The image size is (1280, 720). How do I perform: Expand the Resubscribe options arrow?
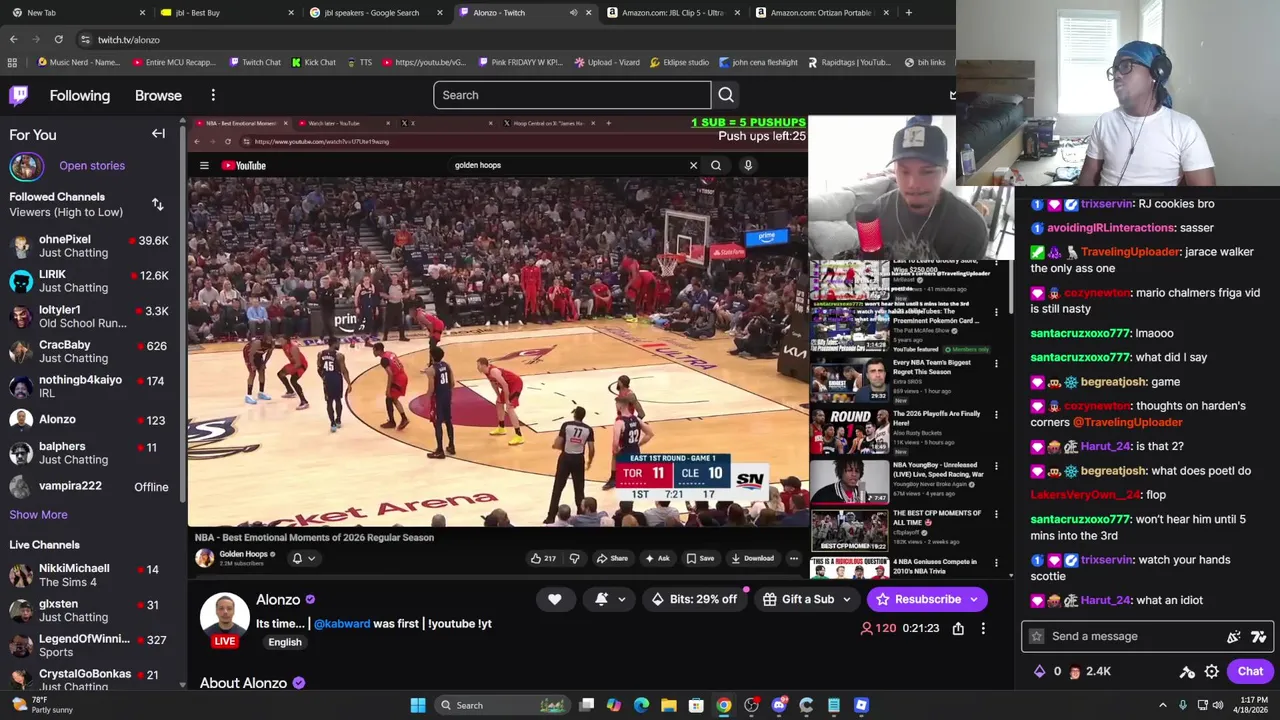pos(974,599)
